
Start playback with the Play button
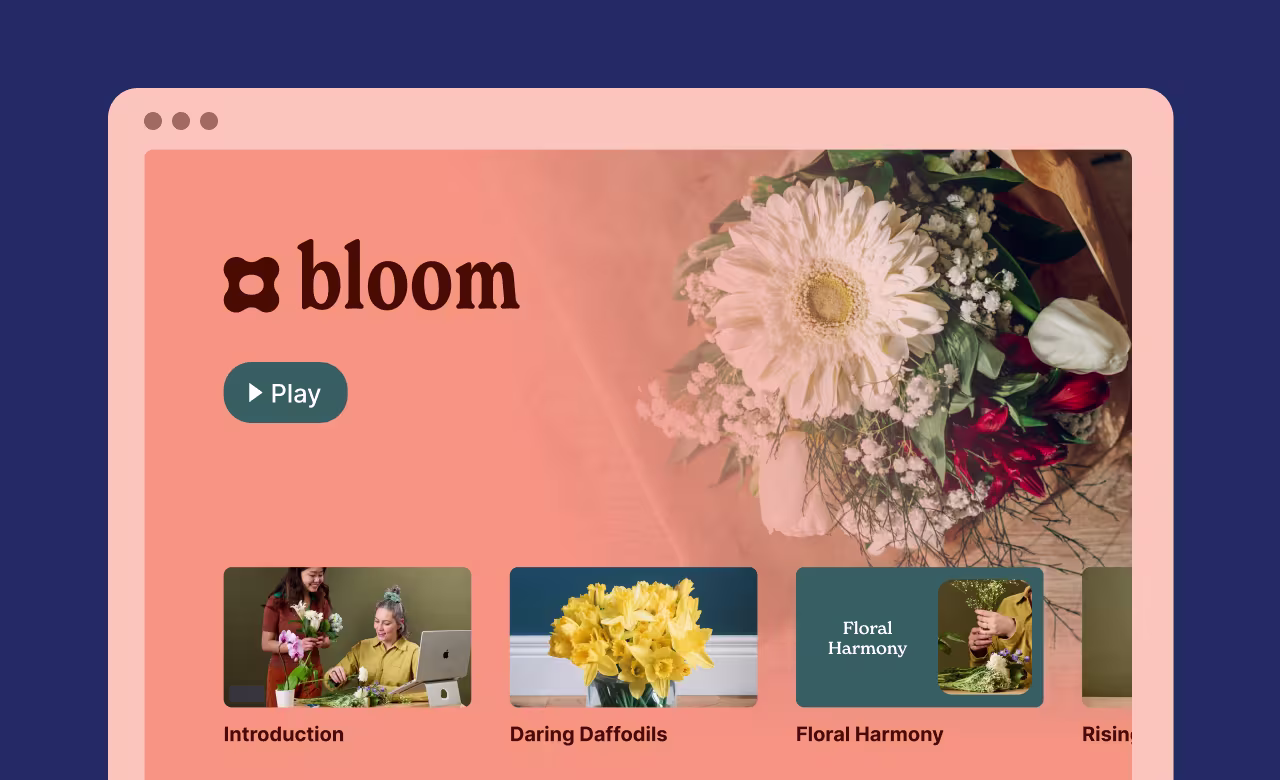pos(285,392)
